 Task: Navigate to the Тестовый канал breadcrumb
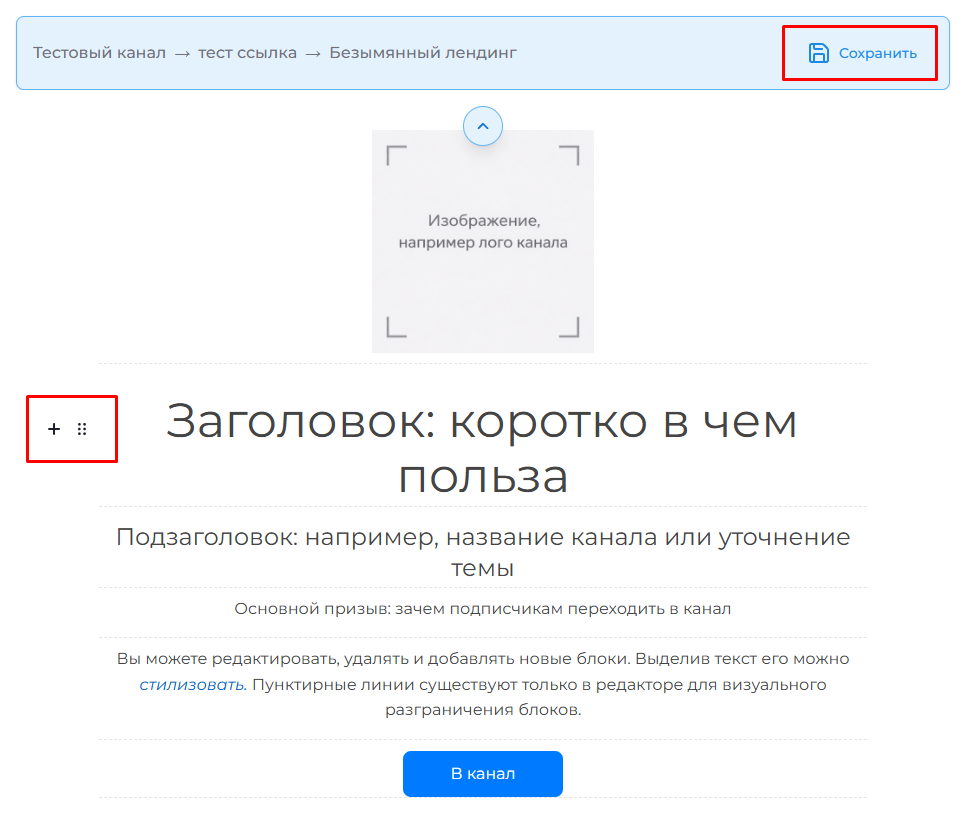pos(97,52)
